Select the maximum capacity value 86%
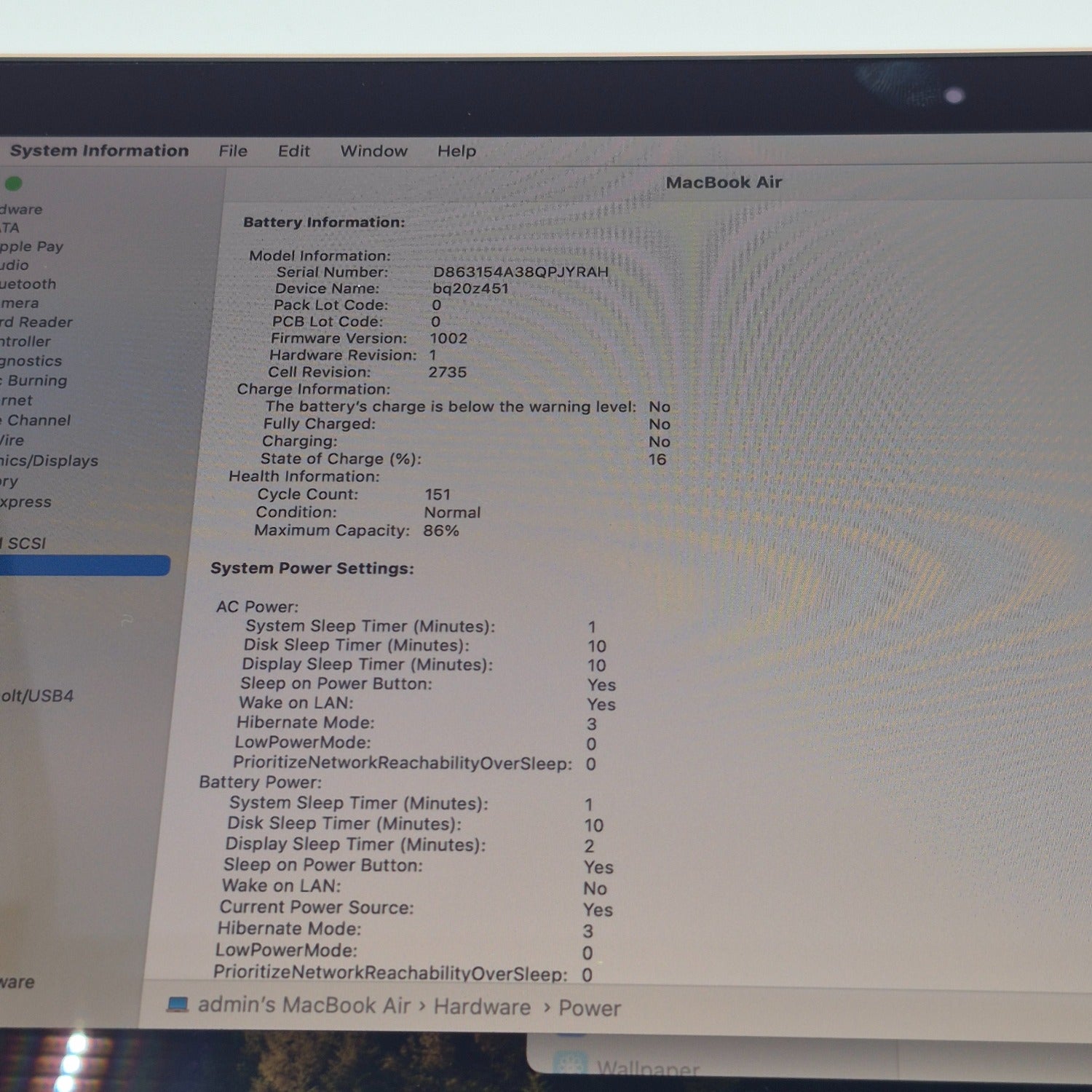Viewport: 1092px width, 1092px height. click(x=441, y=531)
